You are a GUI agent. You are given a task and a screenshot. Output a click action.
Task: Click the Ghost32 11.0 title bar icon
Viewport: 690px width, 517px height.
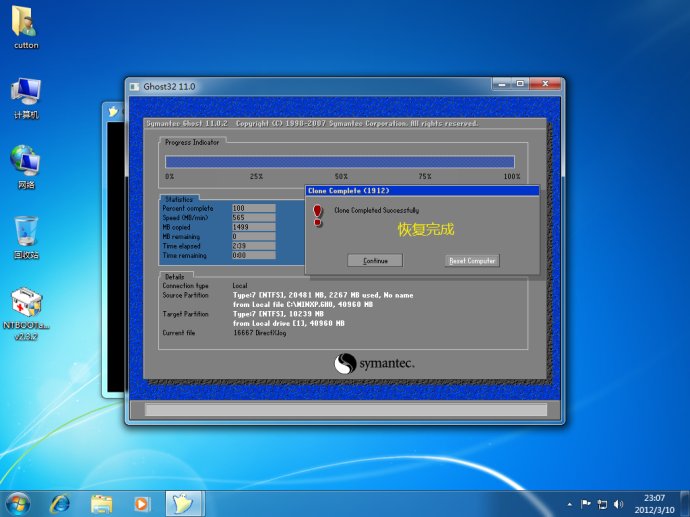coord(135,87)
